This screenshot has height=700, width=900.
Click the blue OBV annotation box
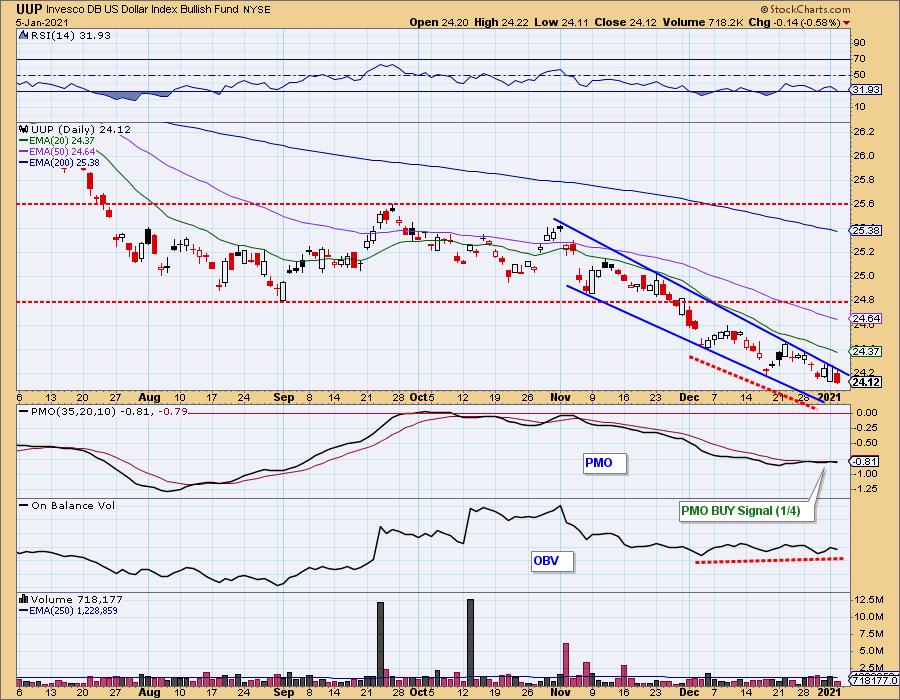(x=552, y=561)
